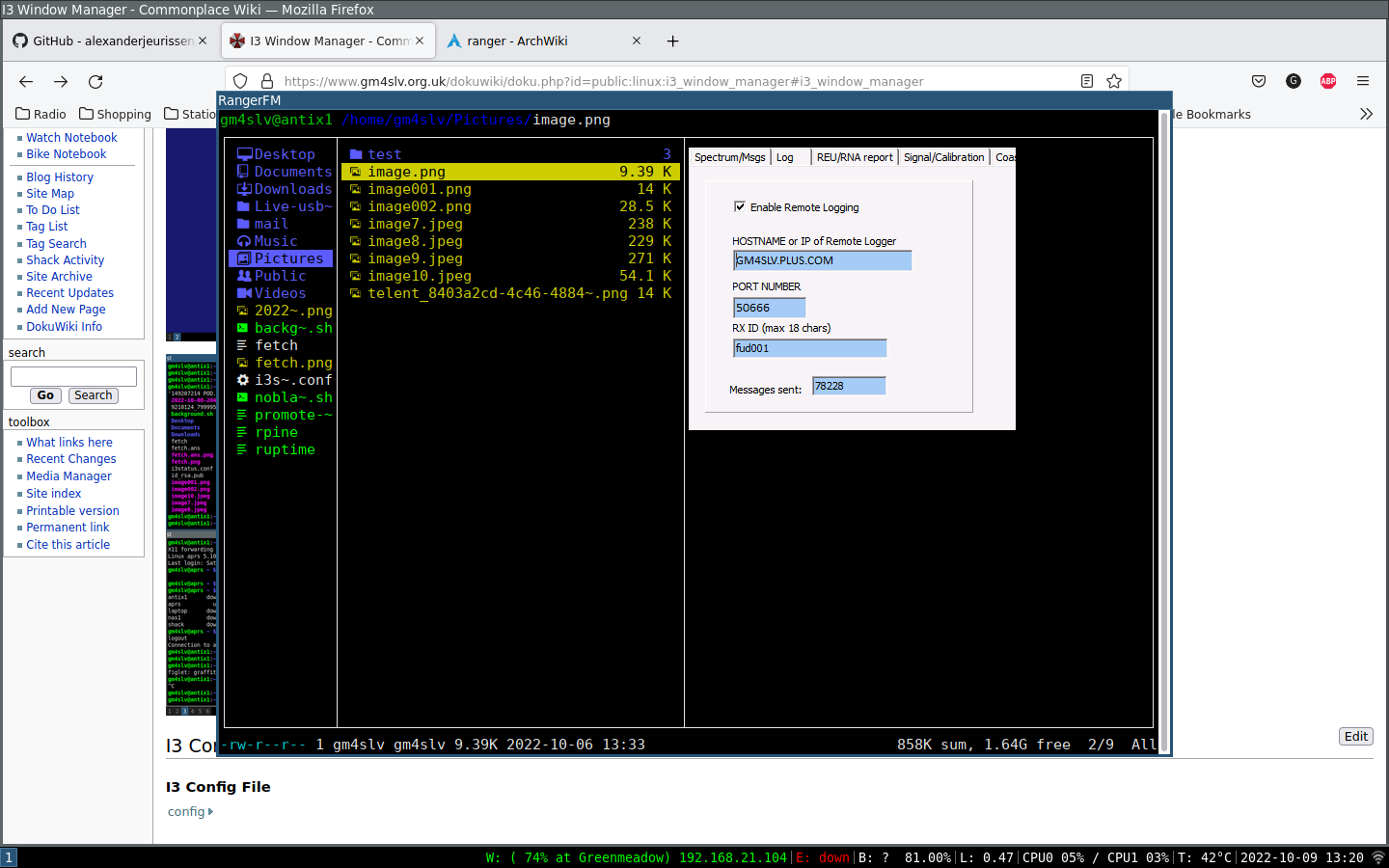
Task: Open the Radio bookmarks folder
Action: [x=41, y=114]
